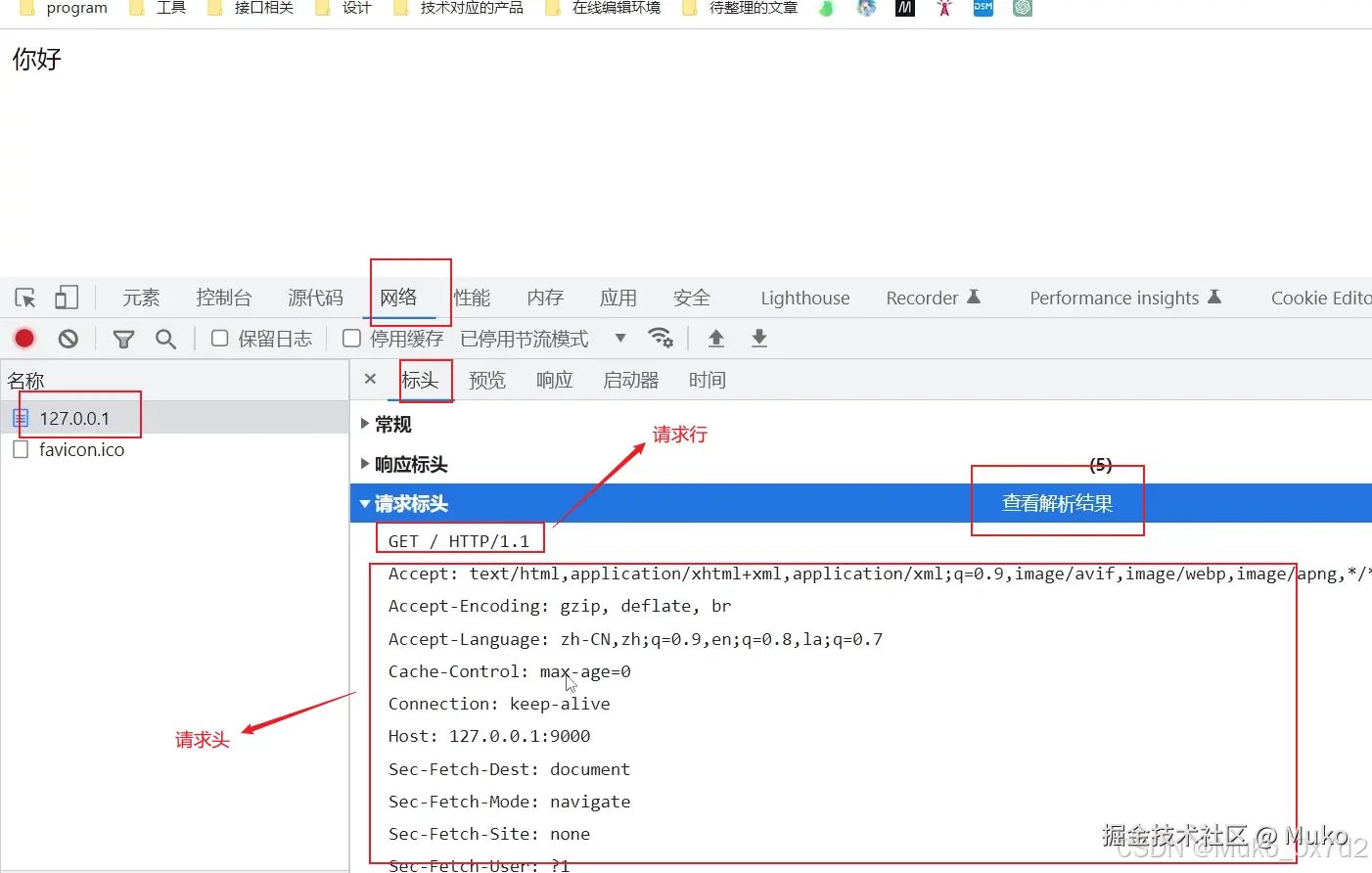
Task: Open the green bookmark icon in bookmarks bar
Action: pyautogui.click(x=826, y=8)
